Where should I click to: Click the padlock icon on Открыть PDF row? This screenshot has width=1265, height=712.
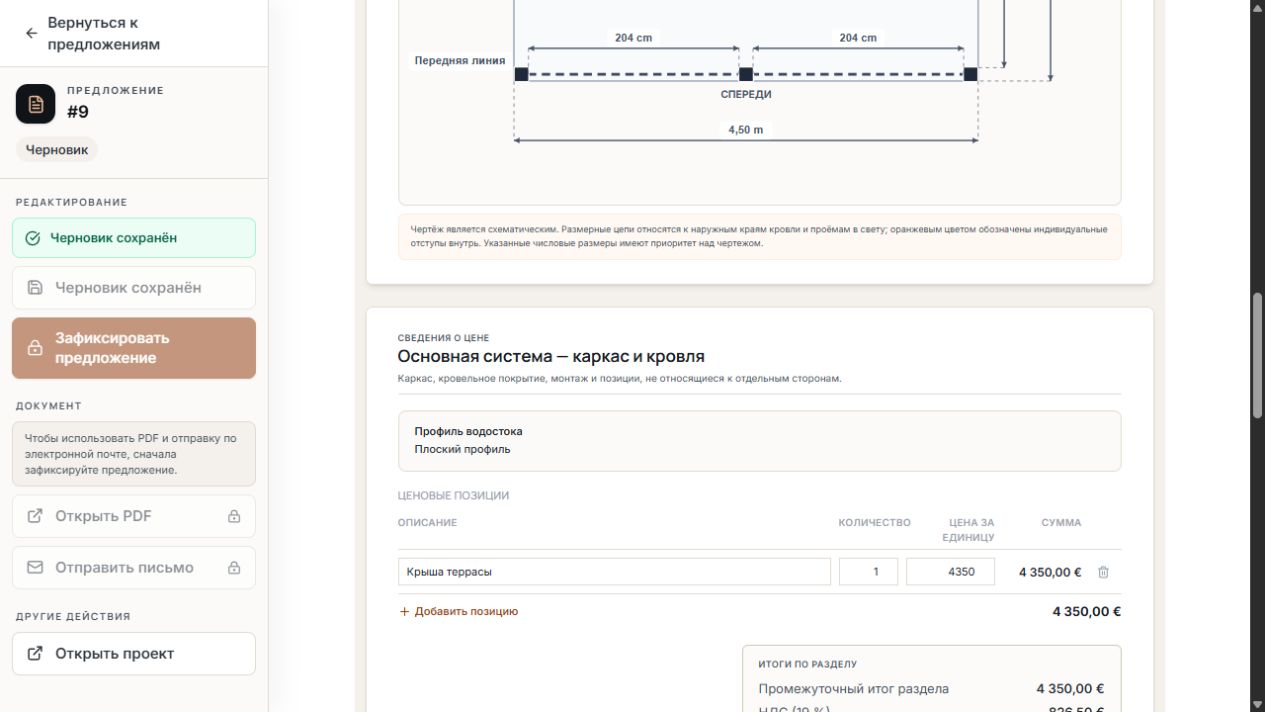tap(234, 517)
